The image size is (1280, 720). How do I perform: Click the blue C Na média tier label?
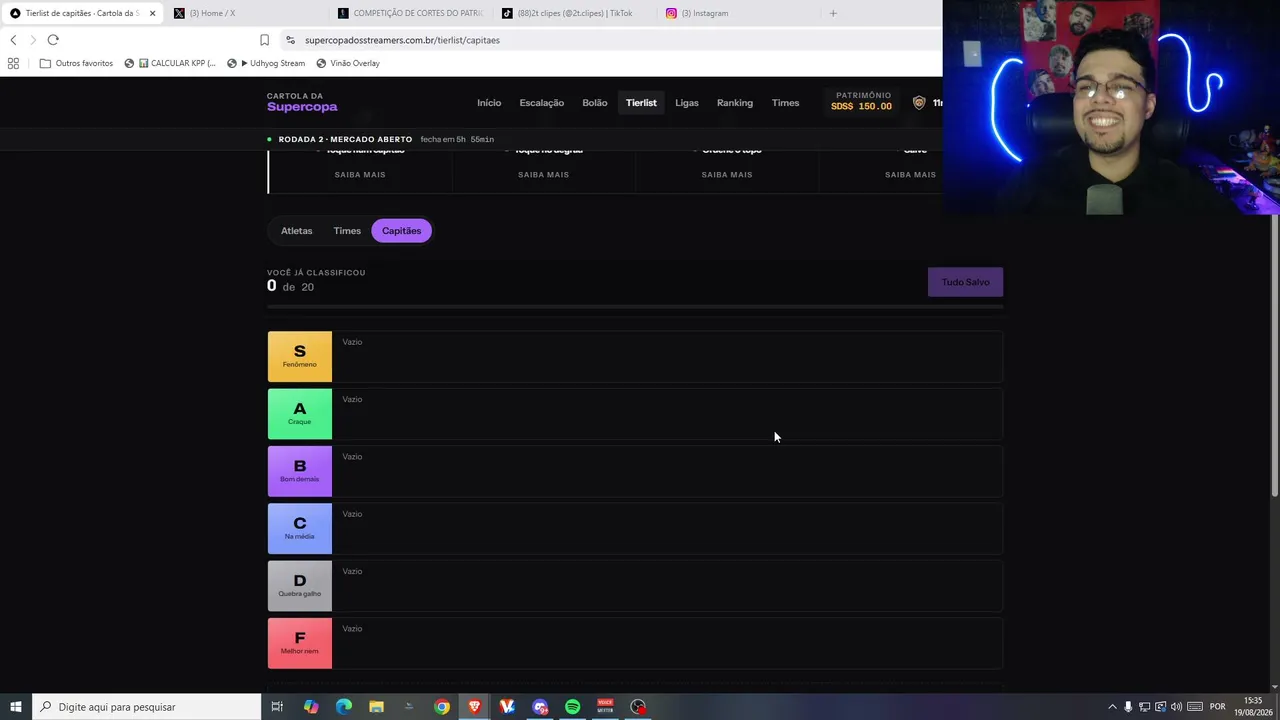click(300, 529)
